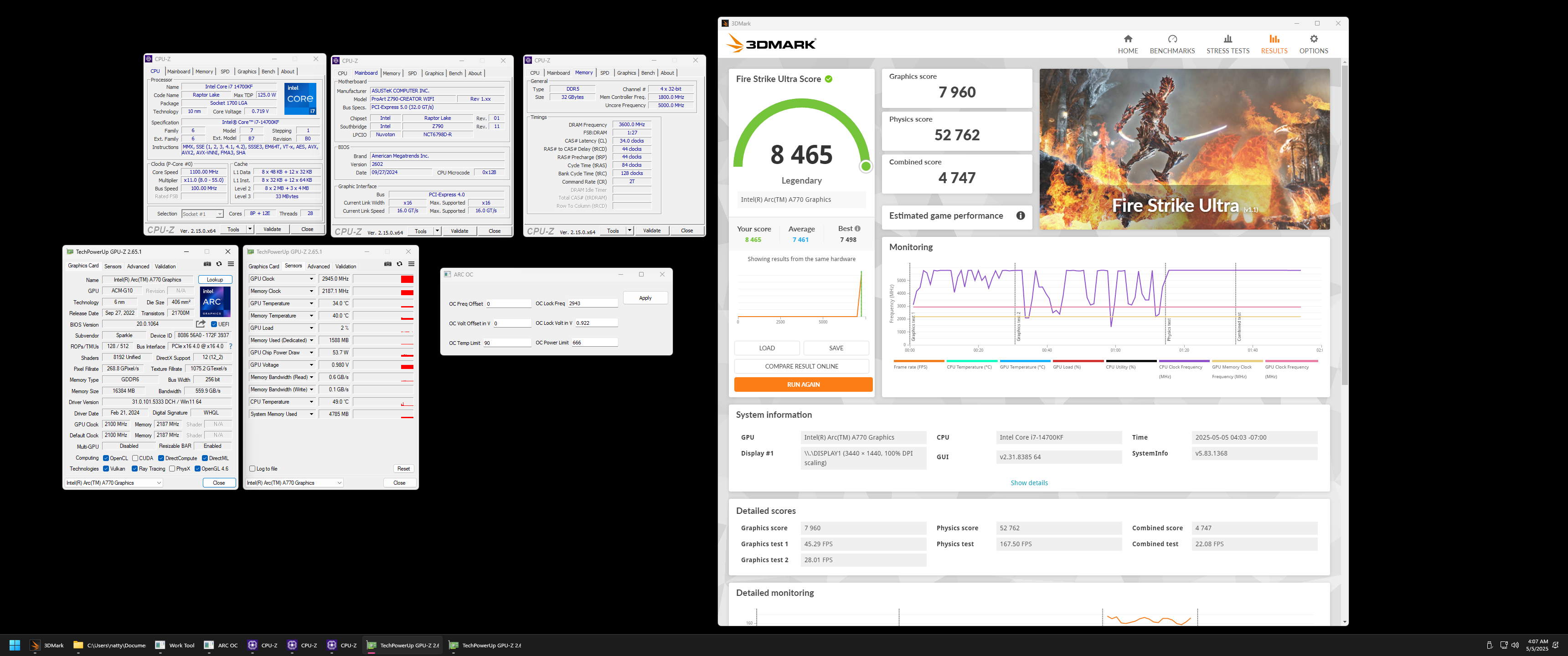The height and width of the screenshot is (656, 1568).
Task: Expand the GPU Chip Power Draw dropdown
Action: point(311,352)
